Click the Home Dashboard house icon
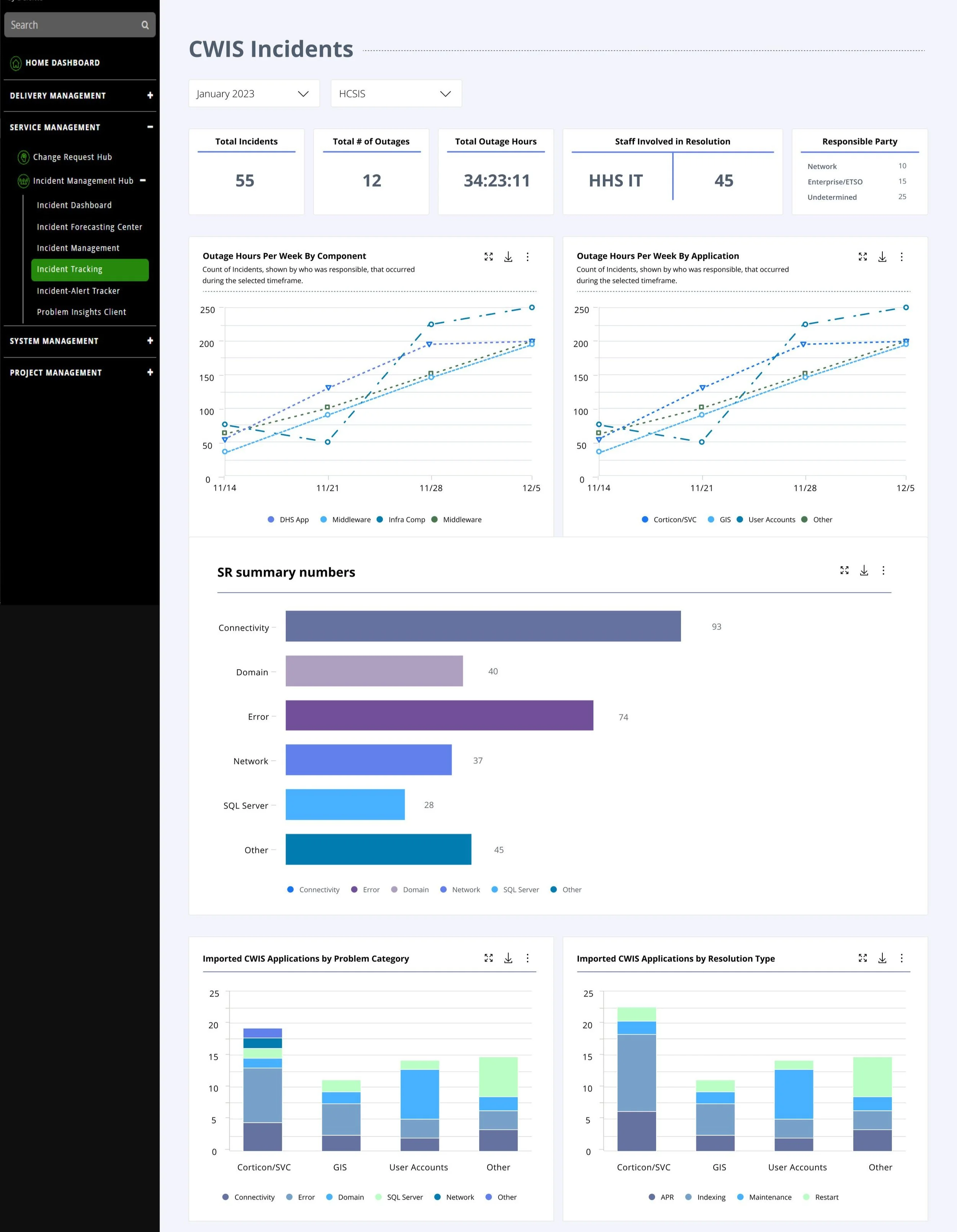Image resolution: width=957 pixels, height=1232 pixels. click(16, 63)
